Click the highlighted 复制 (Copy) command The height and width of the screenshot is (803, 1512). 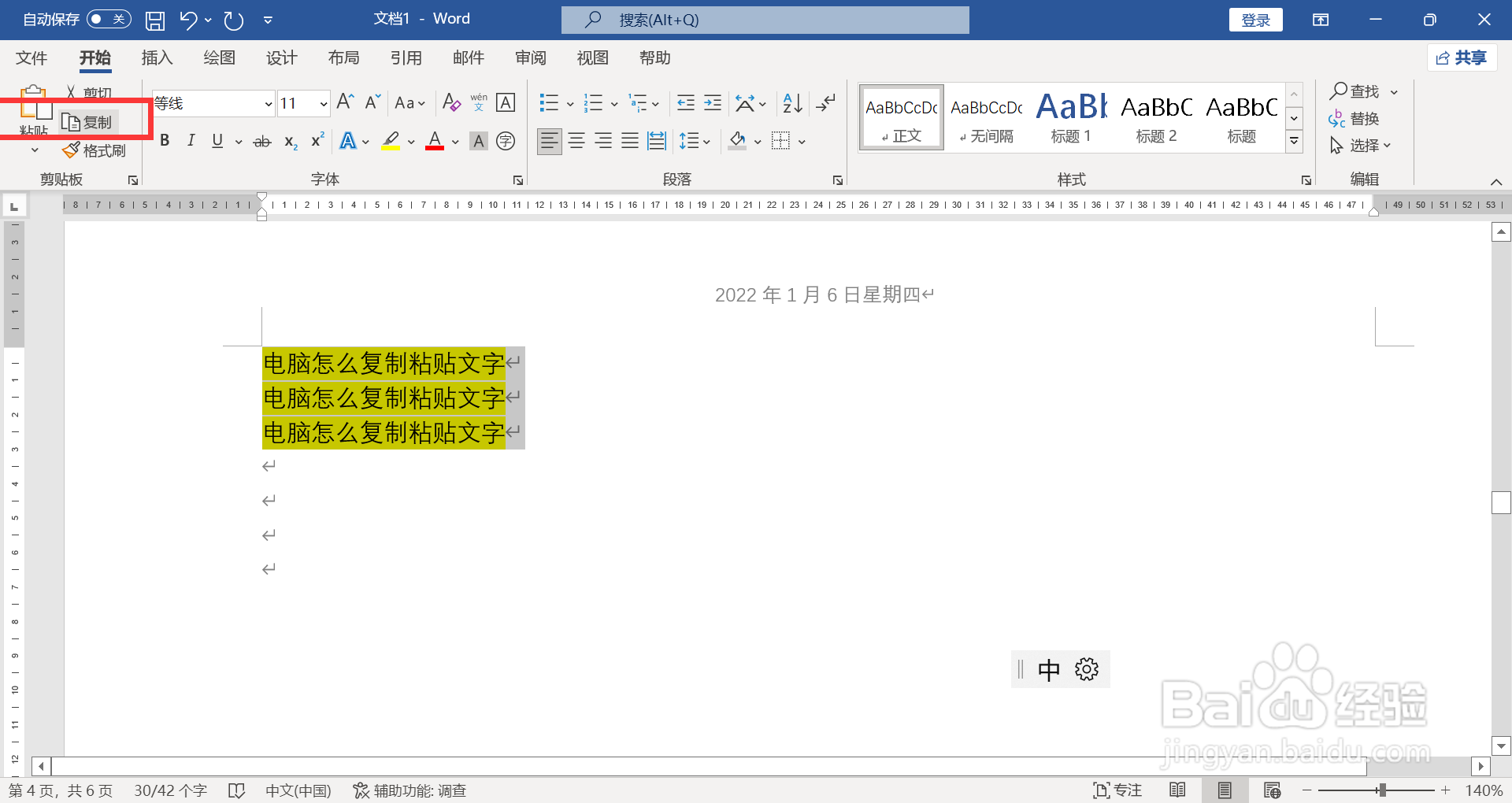pos(87,121)
